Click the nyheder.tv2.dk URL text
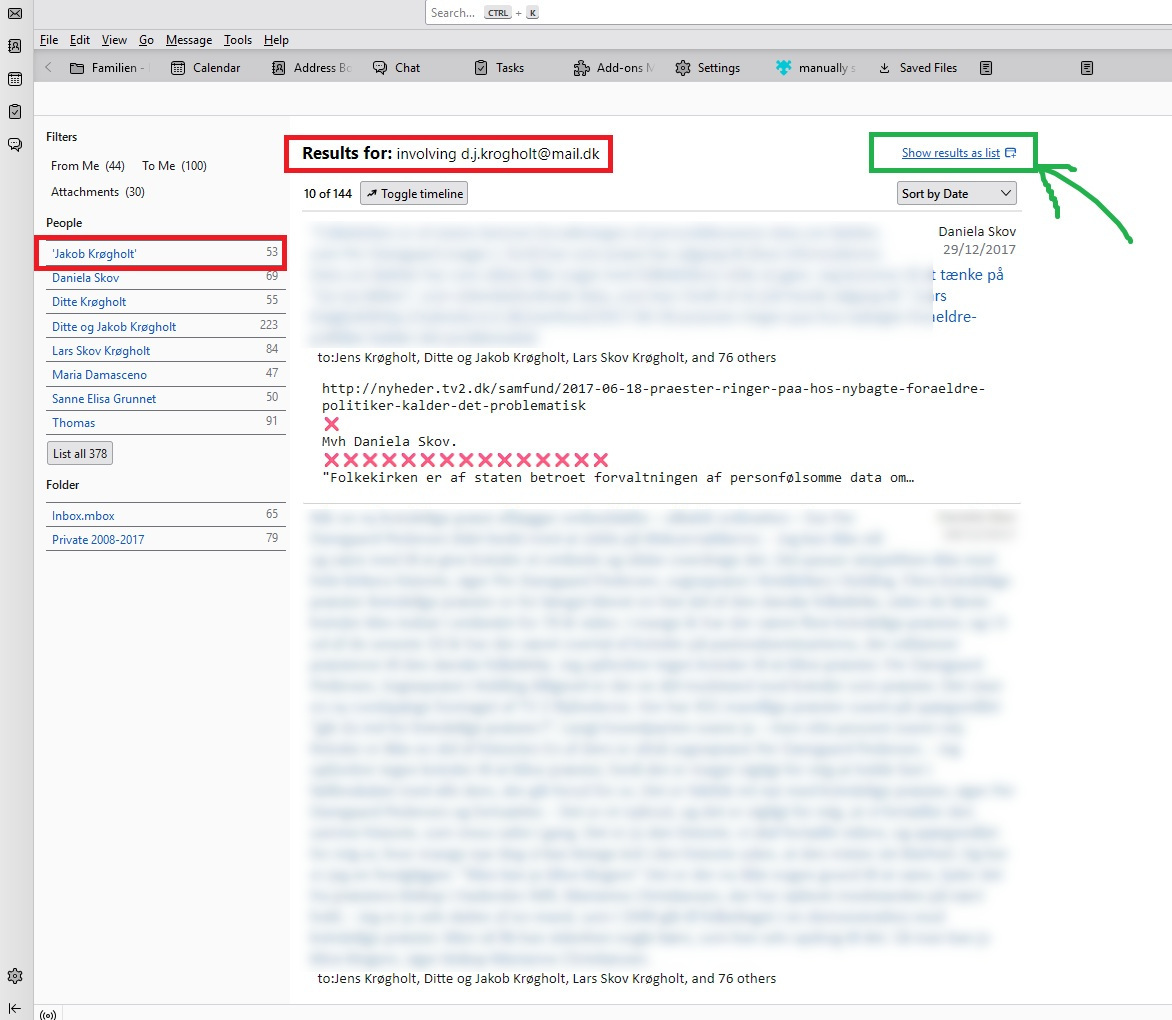Screen dimensions: 1172x1020 click(x=653, y=397)
